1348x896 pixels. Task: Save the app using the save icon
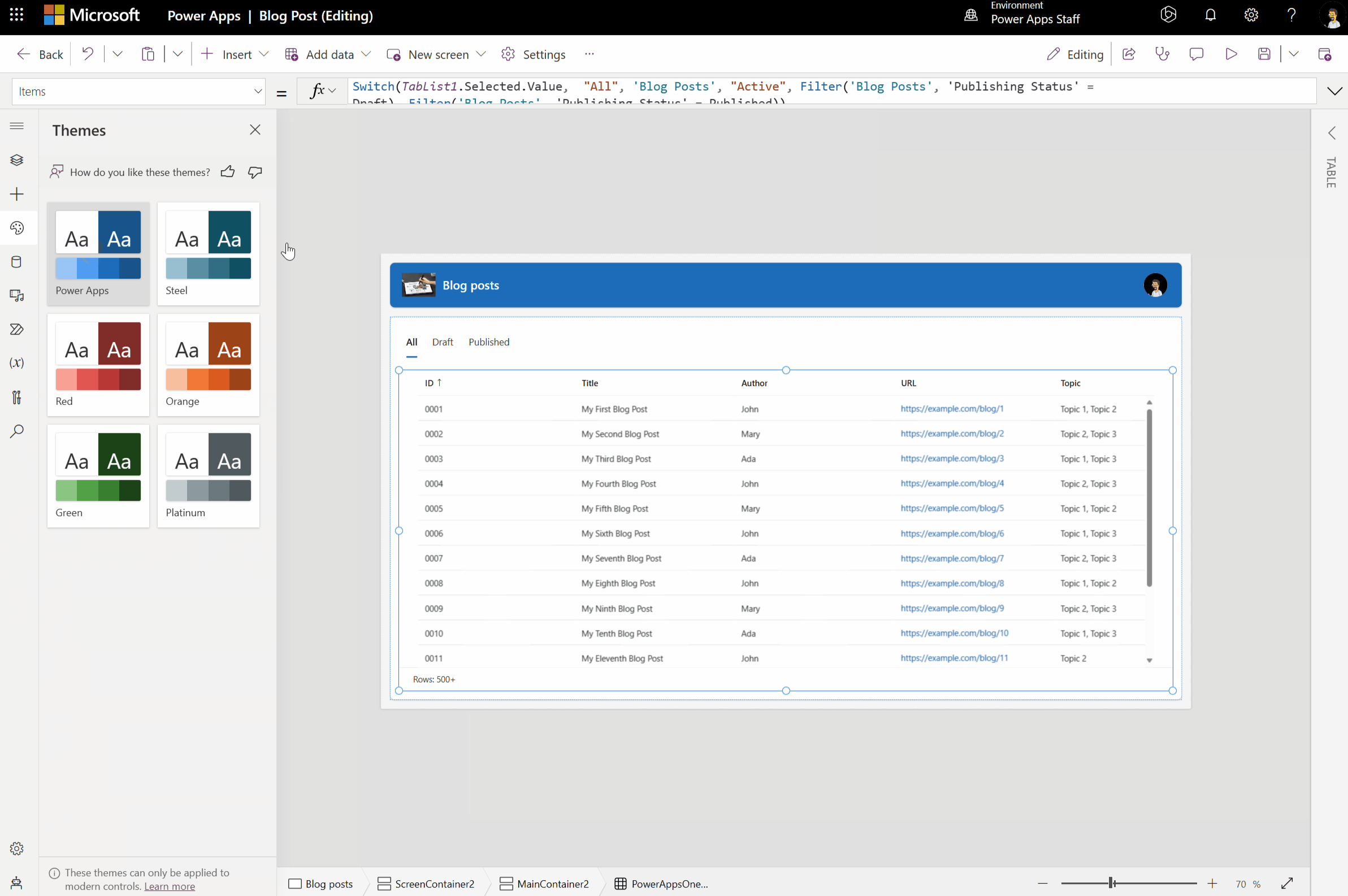click(1263, 54)
